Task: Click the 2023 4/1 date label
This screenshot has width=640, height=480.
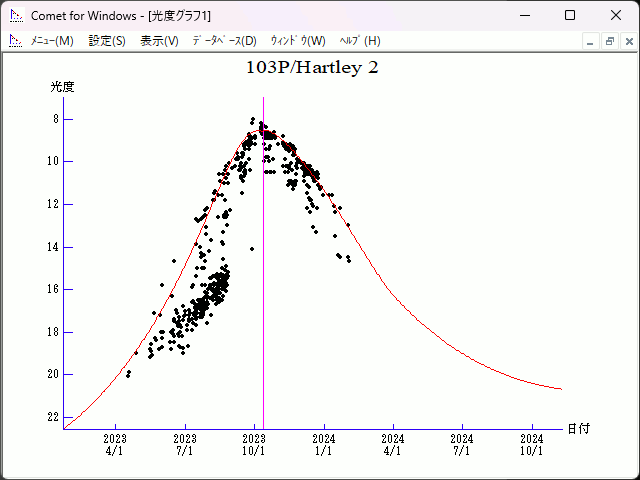Action: (115, 445)
